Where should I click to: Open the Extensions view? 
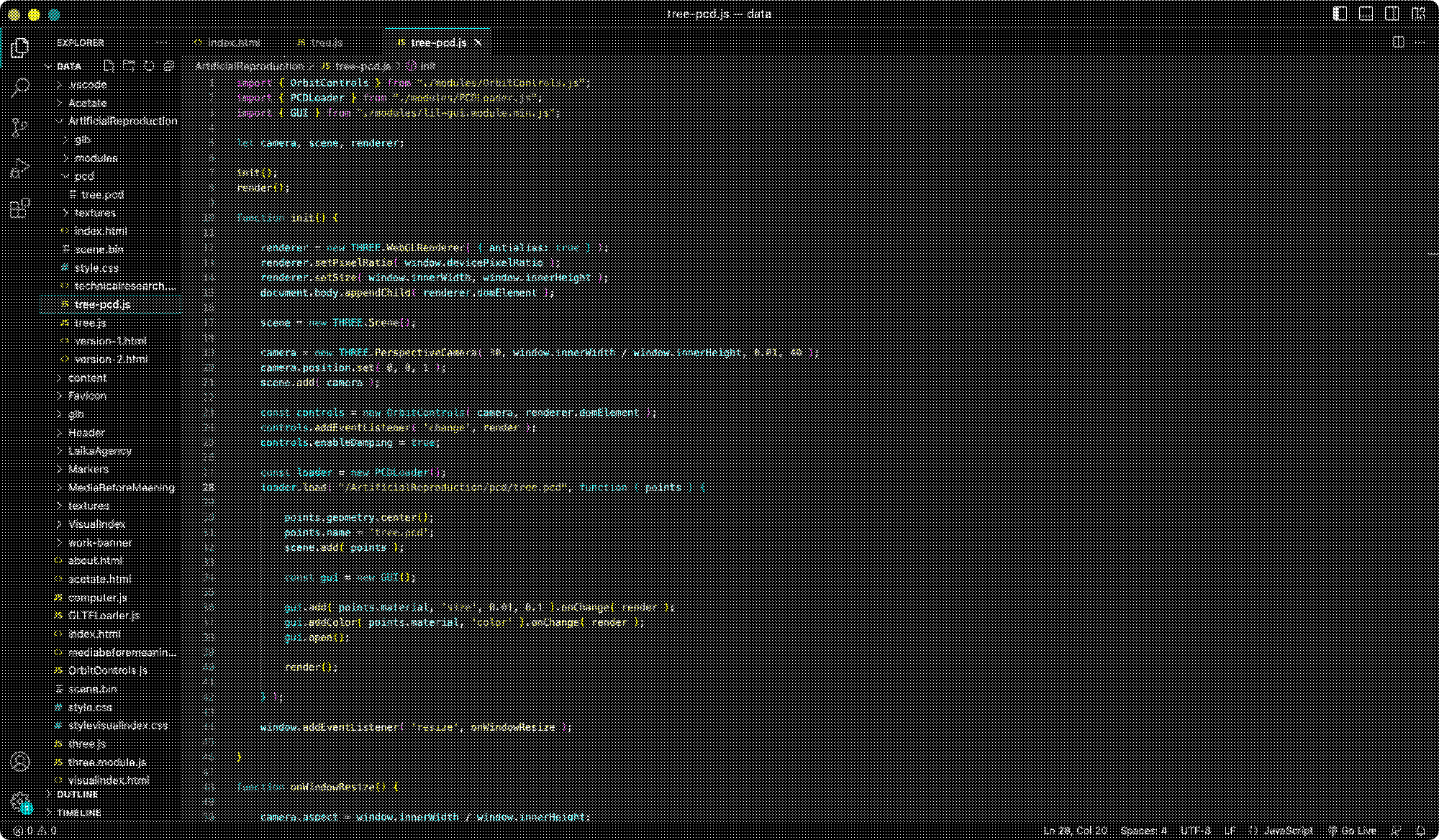tap(20, 209)
